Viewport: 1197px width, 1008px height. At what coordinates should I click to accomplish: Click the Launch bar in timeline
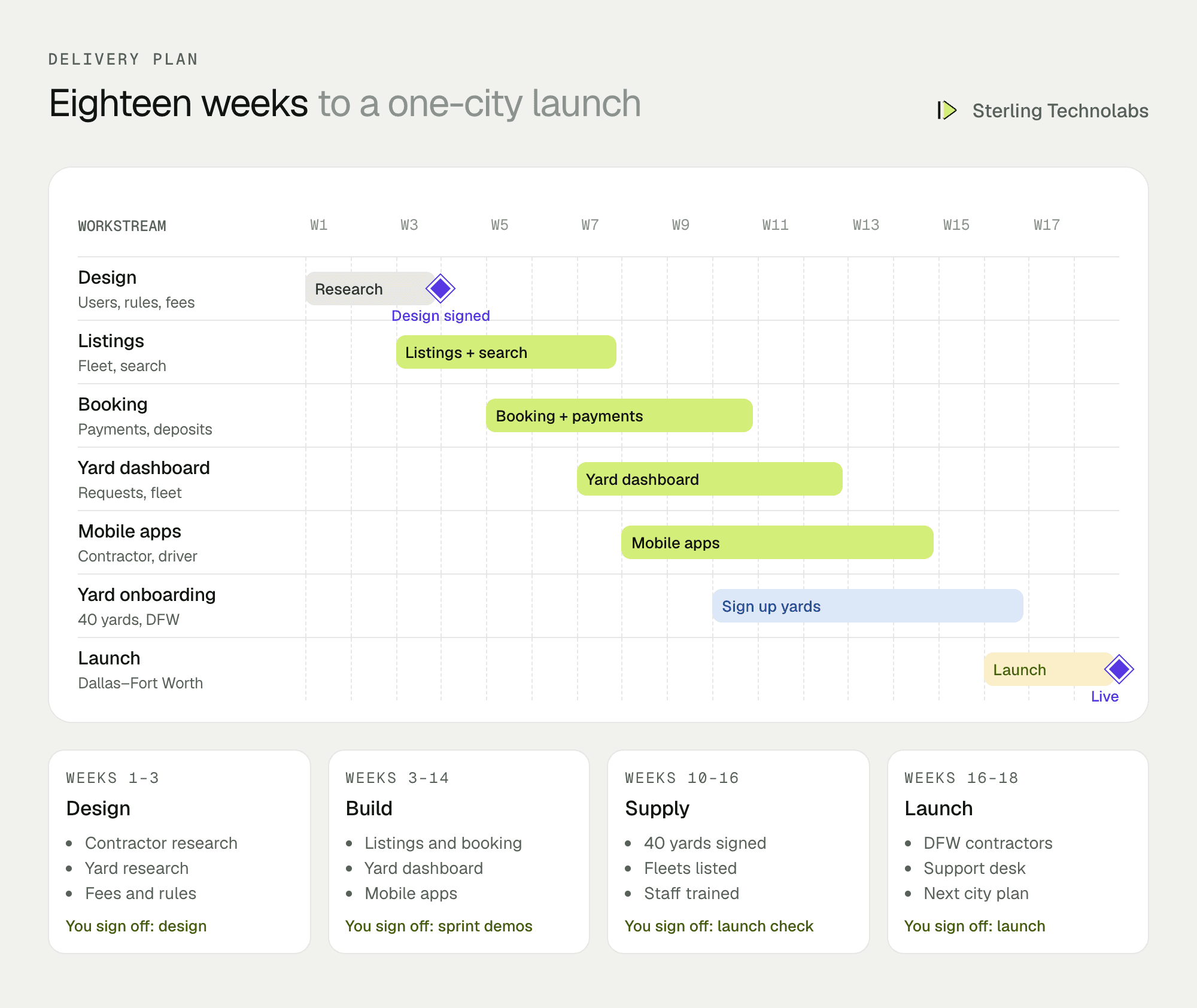click(1049, 669)
